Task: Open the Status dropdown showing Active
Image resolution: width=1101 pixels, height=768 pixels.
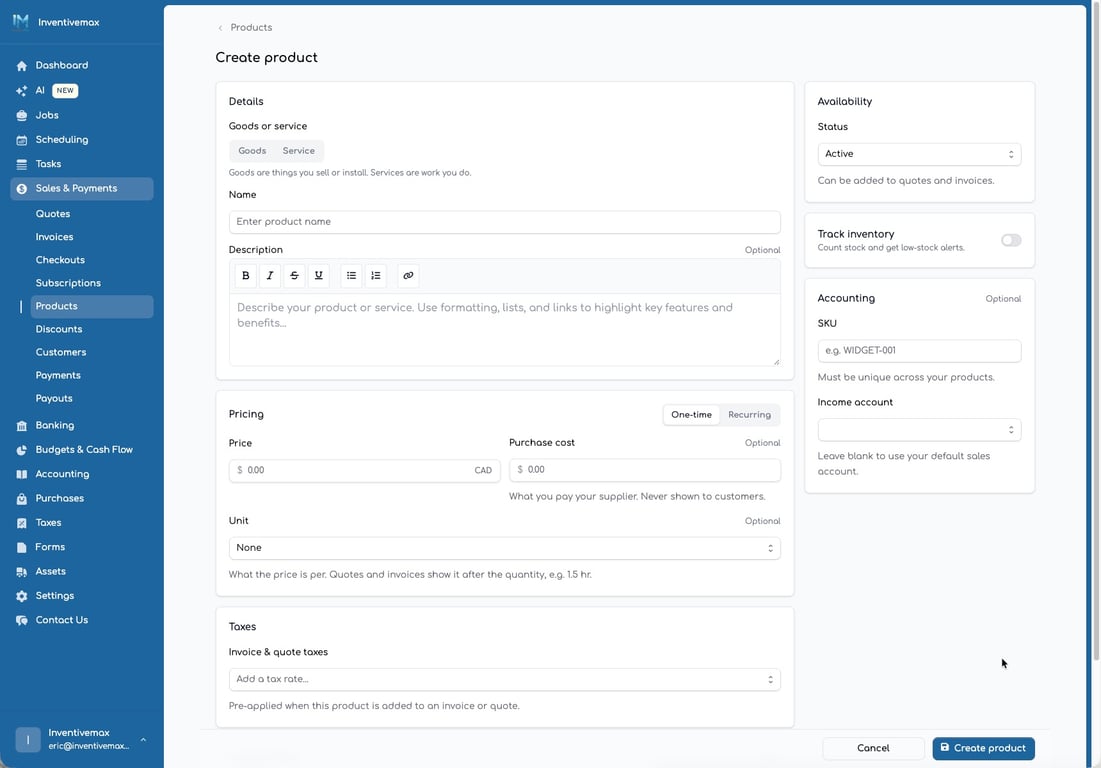Action: (919, 154)
